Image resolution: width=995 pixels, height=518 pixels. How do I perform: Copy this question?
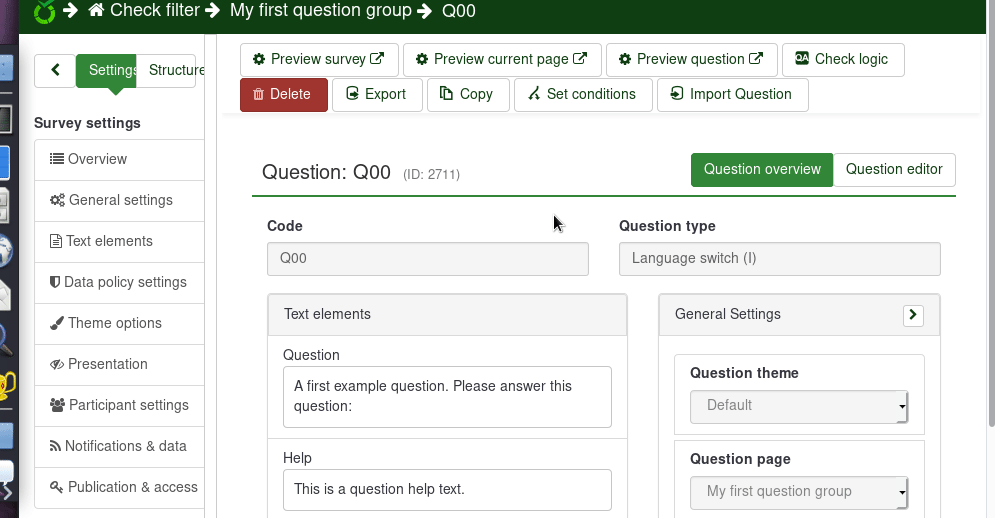tap(467, 94)
